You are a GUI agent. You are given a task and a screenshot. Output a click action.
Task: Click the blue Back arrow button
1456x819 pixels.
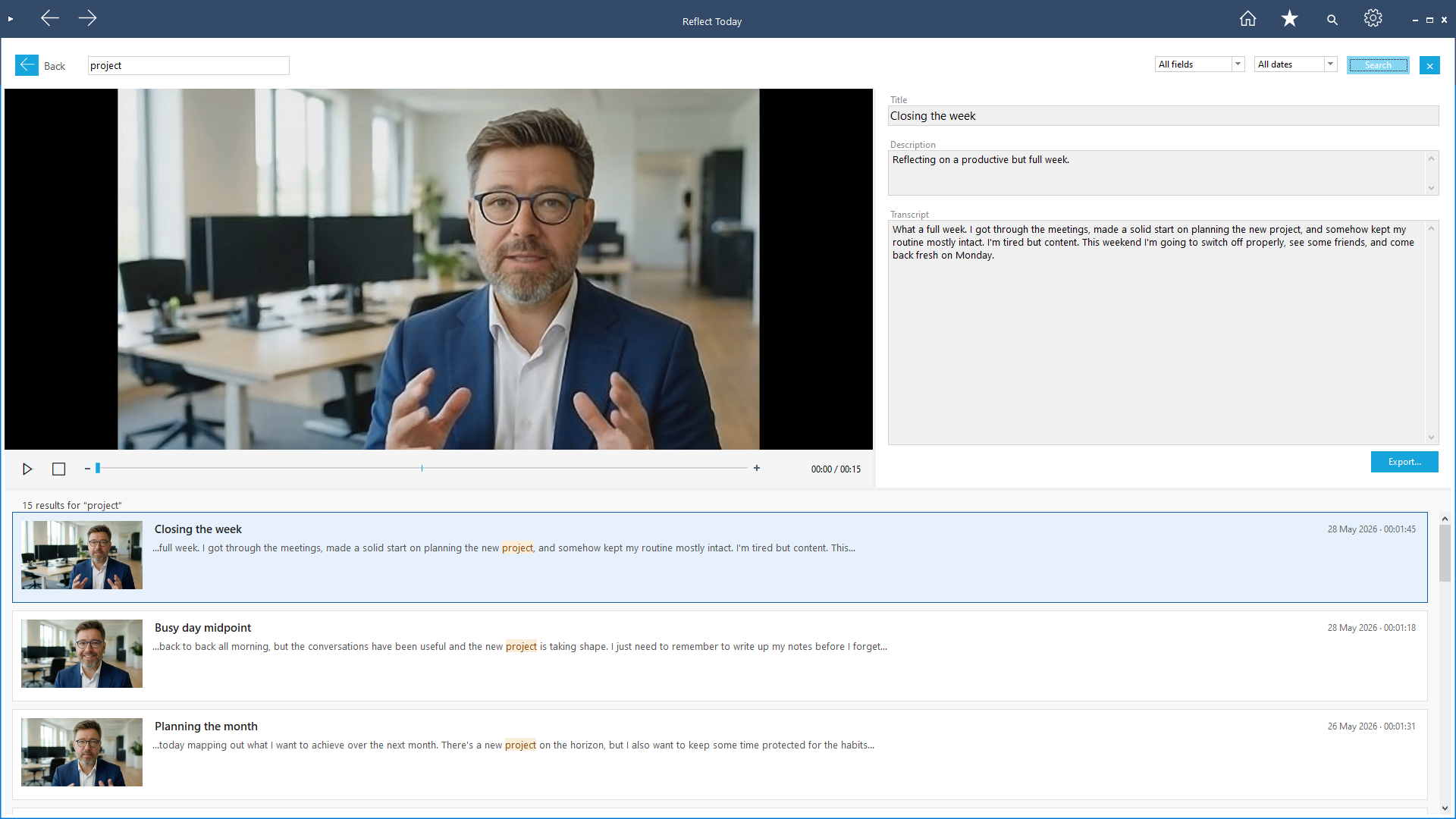27,65
